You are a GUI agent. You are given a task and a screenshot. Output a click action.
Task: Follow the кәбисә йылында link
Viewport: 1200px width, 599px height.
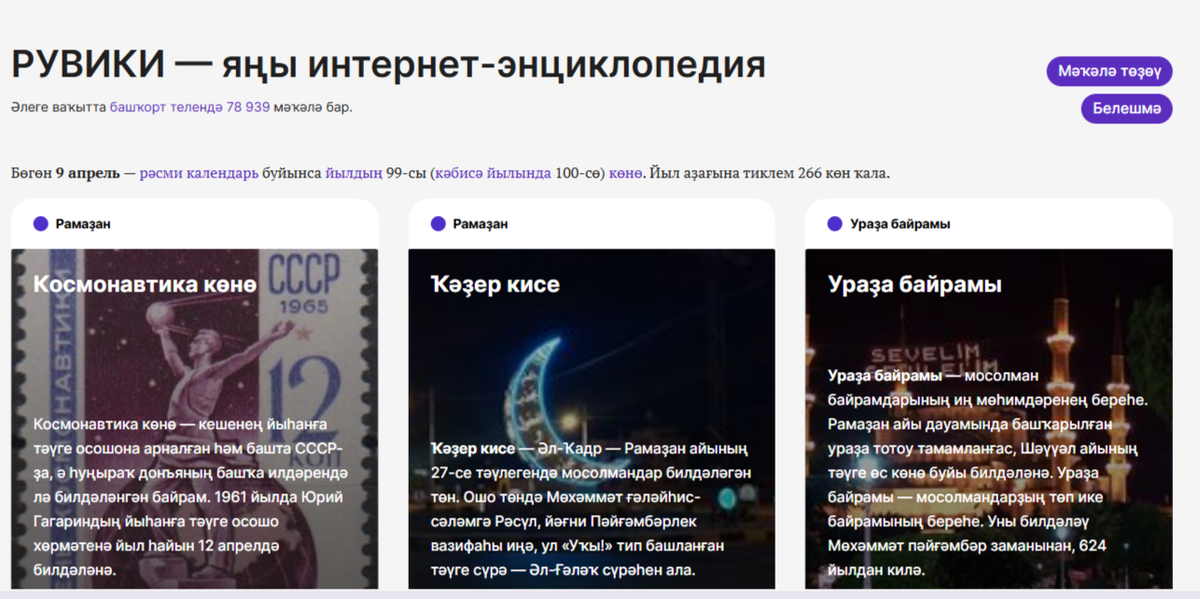[x=493, y=173]
